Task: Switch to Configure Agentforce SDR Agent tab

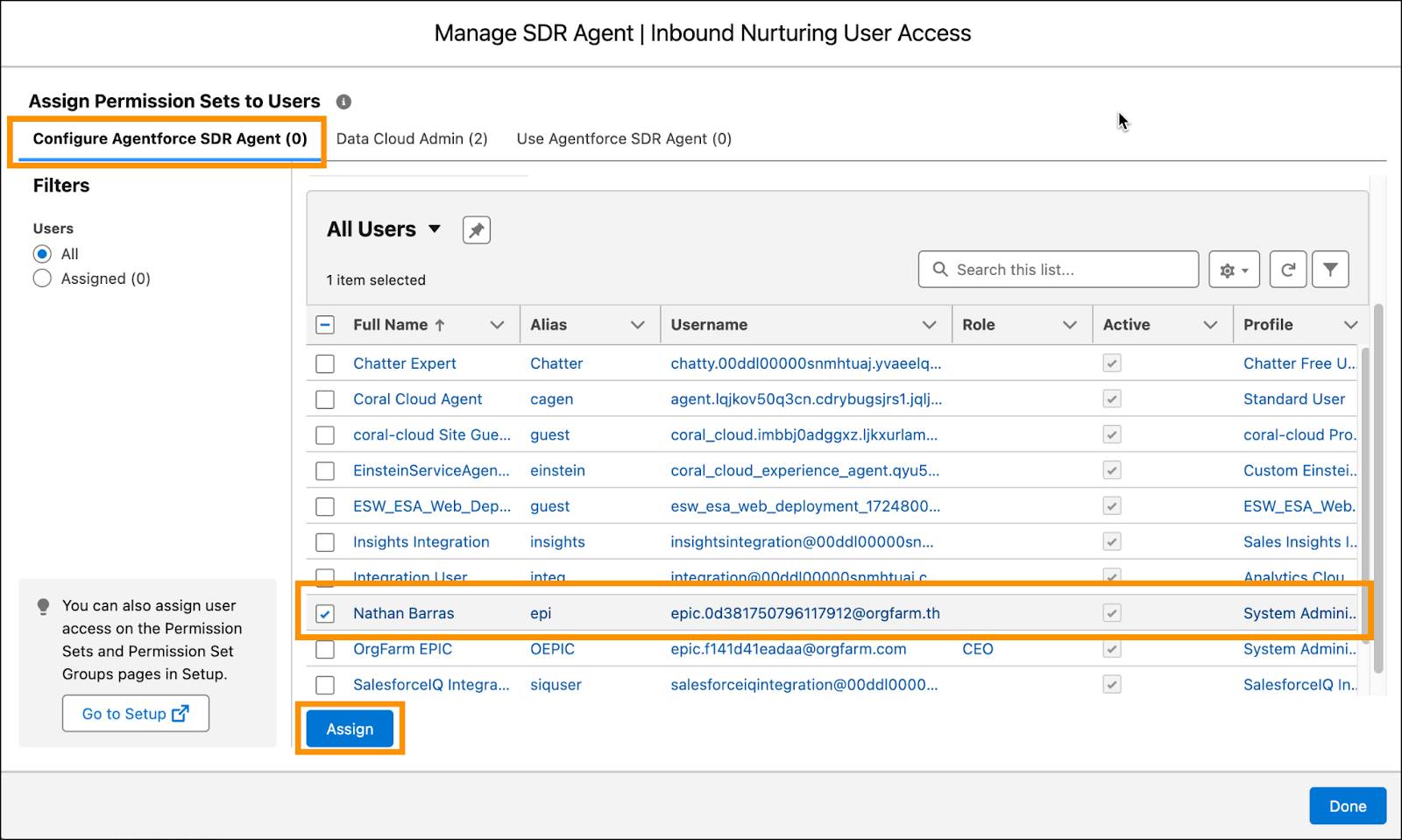Action: point(170,138)
